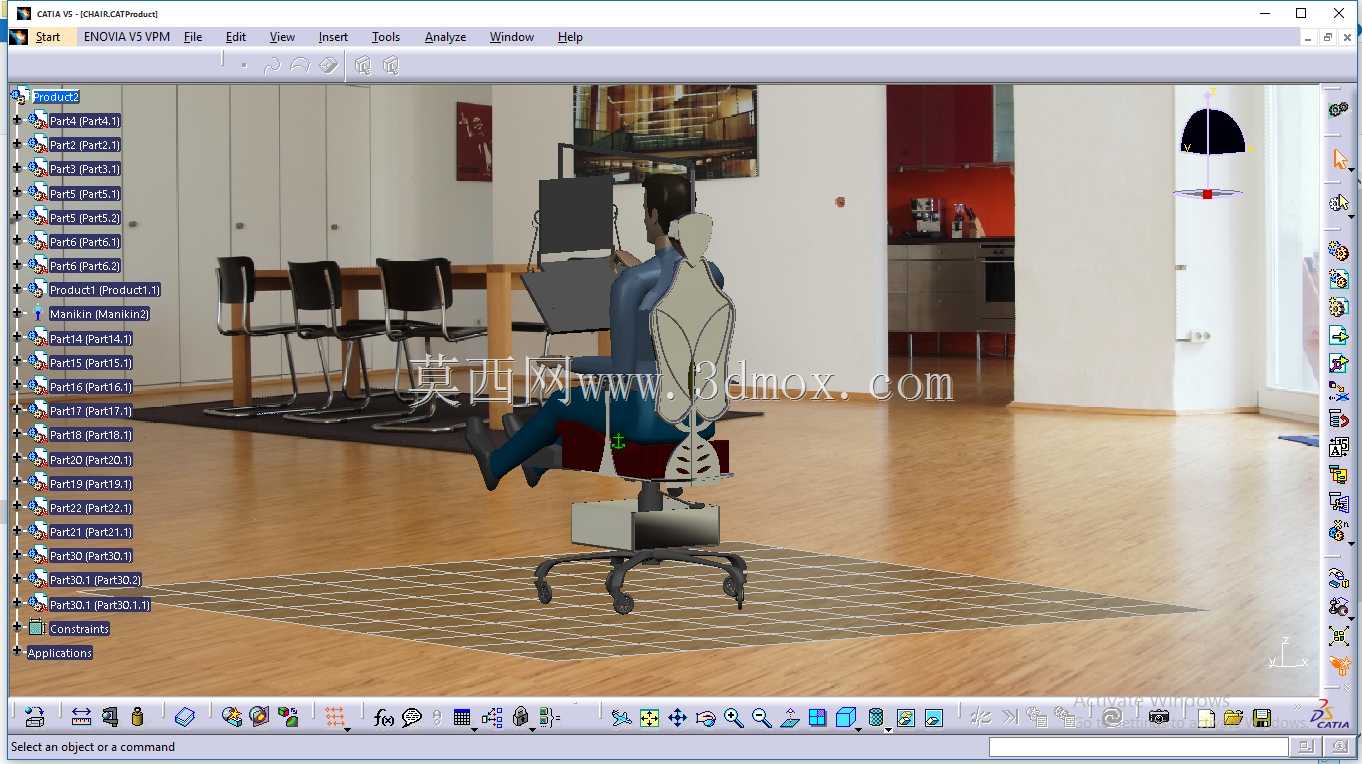Click the Isometric View cube icon

click(x=845, y=717)
